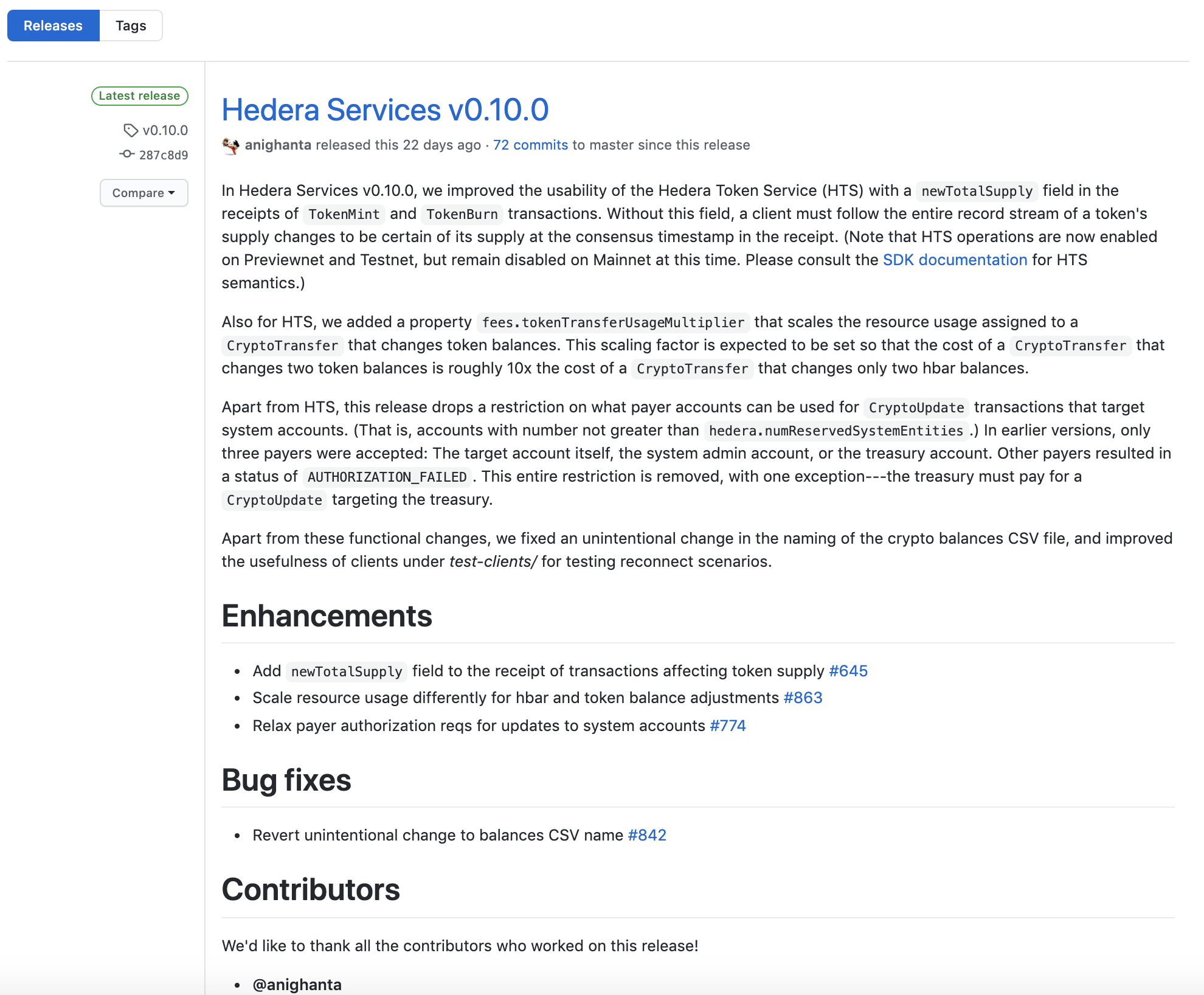Click the Latest release badge
Image resolution: width=1204 pixels, height=995 pixels.
[x=140, y=95]
